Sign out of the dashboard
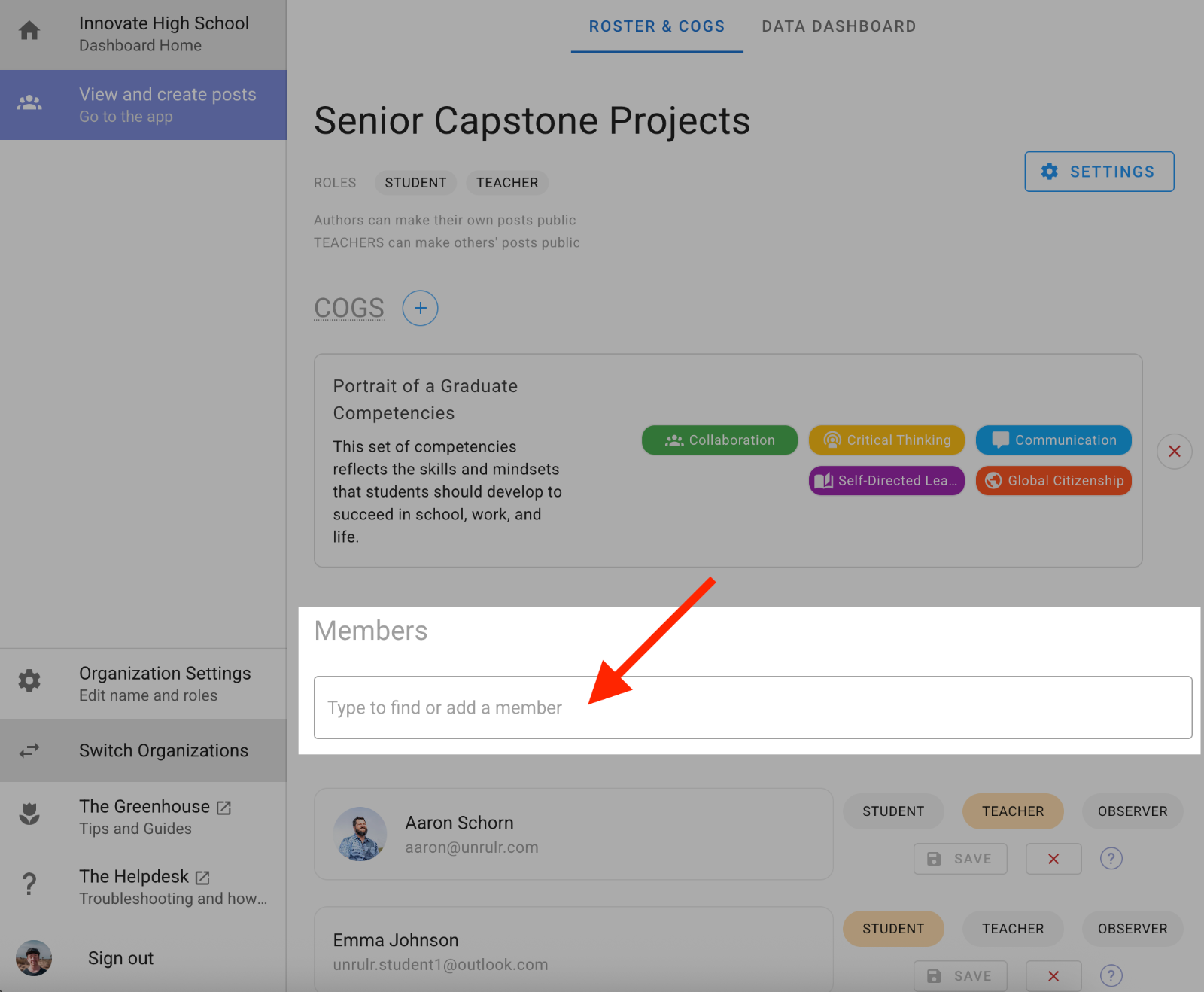Viewport: 1204px width, 992px height. click(x=120, y=957)
